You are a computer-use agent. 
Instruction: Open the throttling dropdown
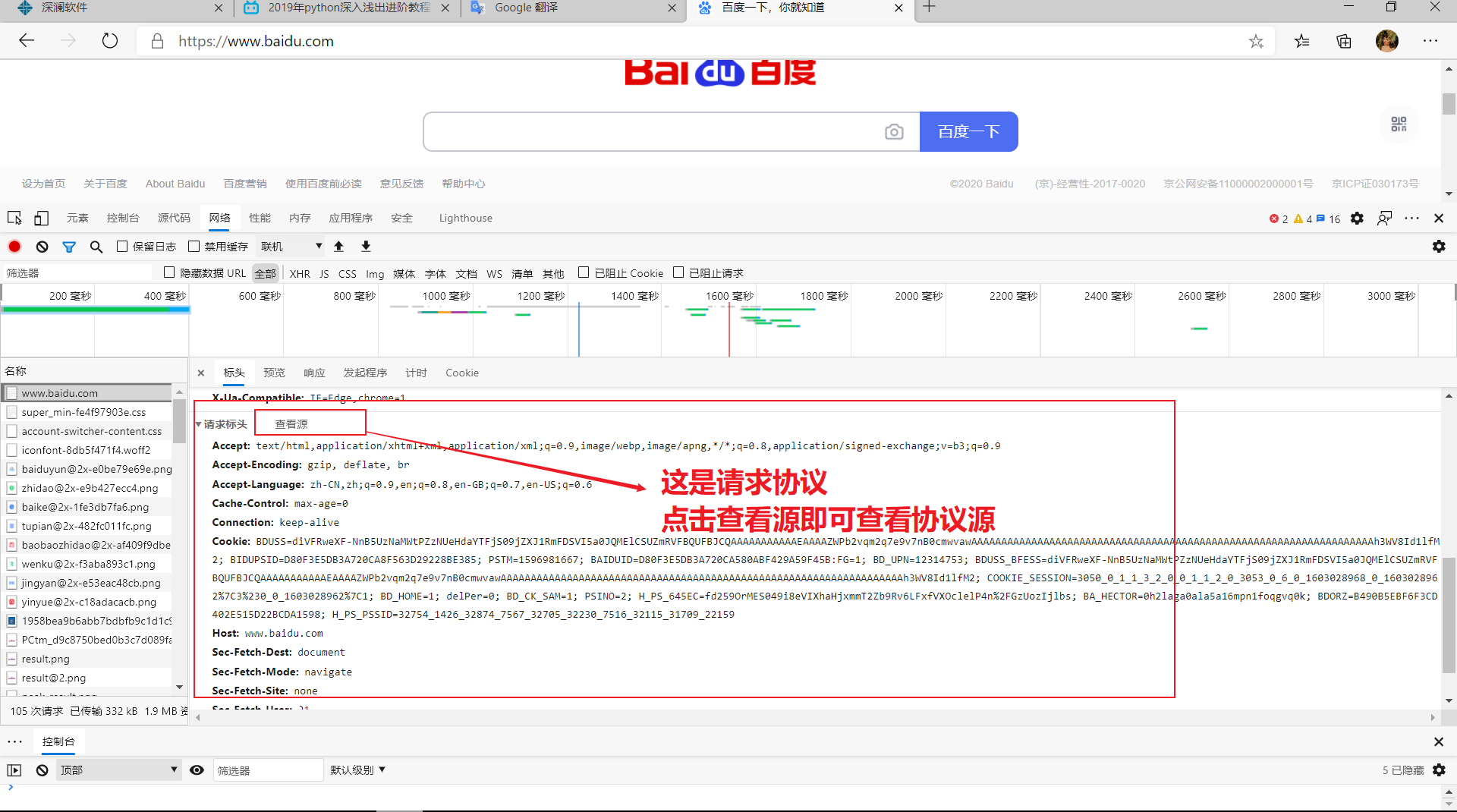tap(291, 247)
